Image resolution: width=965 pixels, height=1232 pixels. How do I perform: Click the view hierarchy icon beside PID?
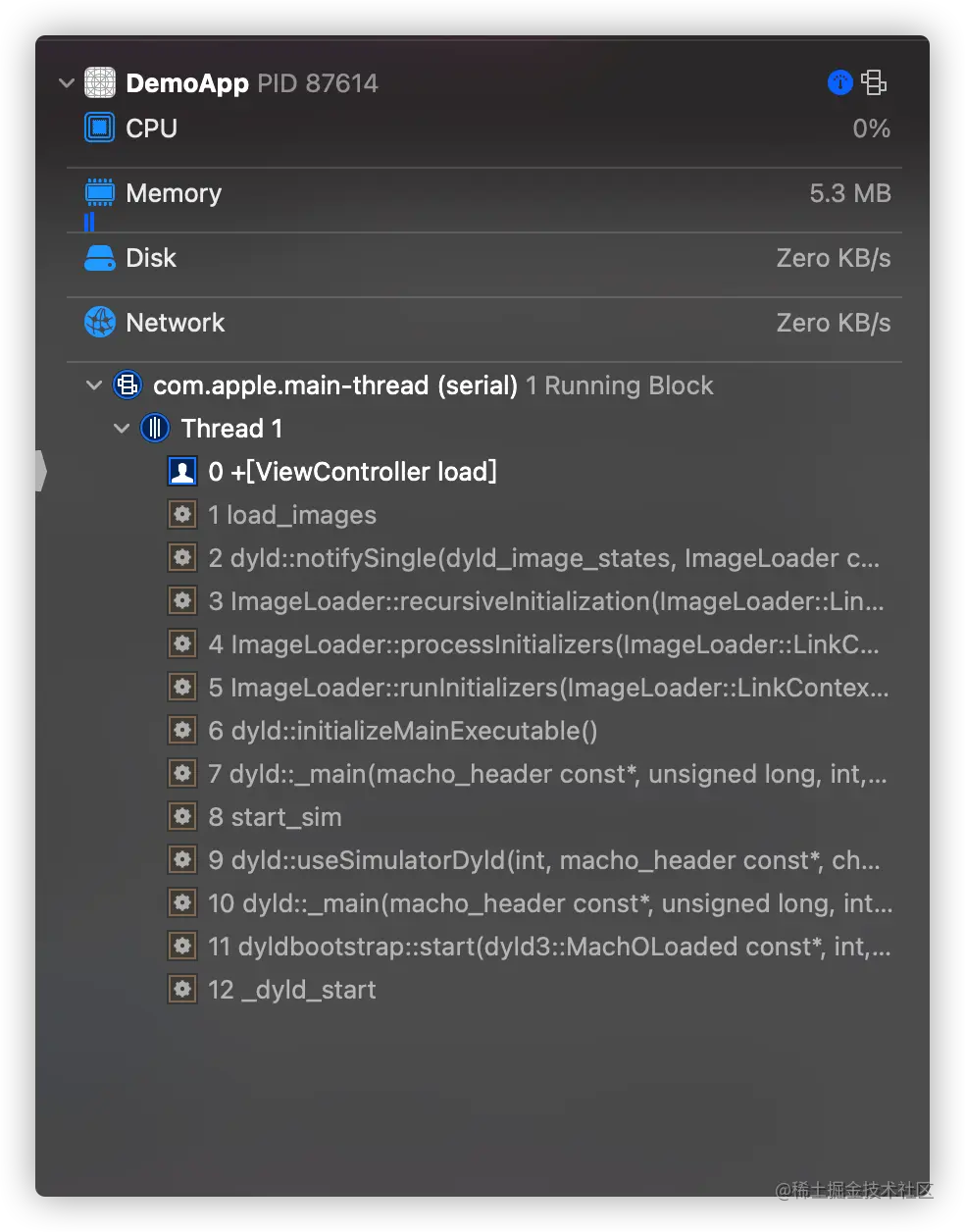click(x=874, y=83)
